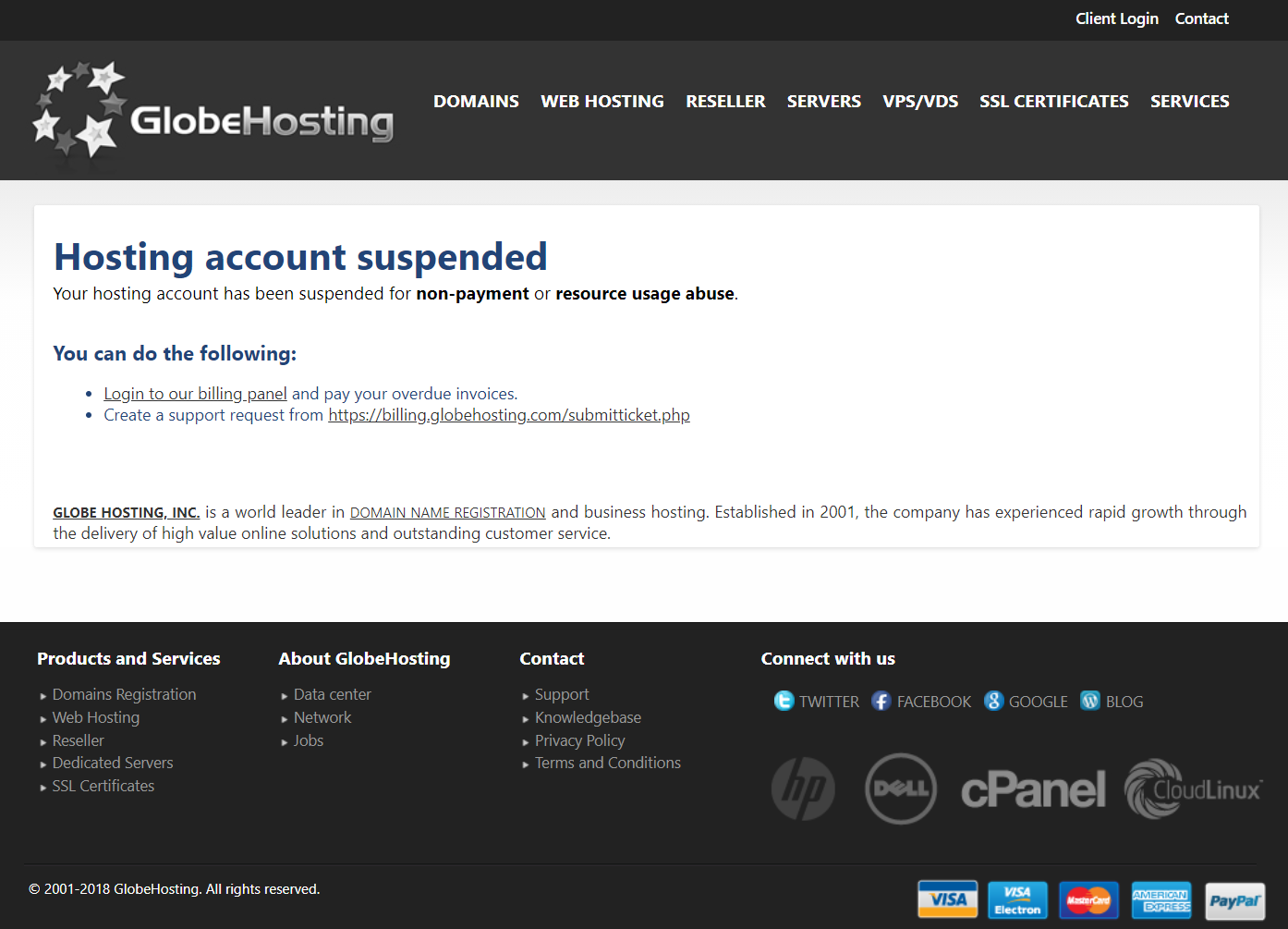Viewport: 1288px width, 929px height.
Task: Select the PayPal payment badge
Action: click(1235, 900)
